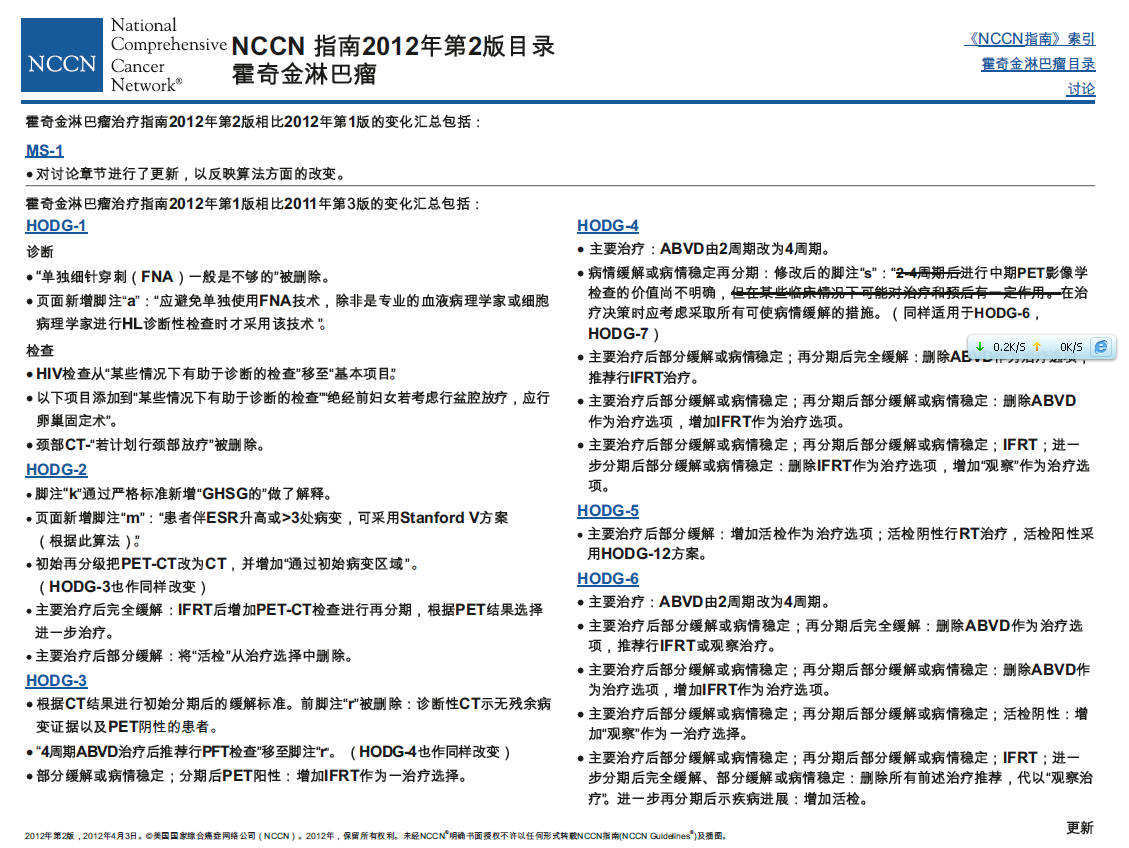Click the orange upload arrow icon

(1037, 347)
